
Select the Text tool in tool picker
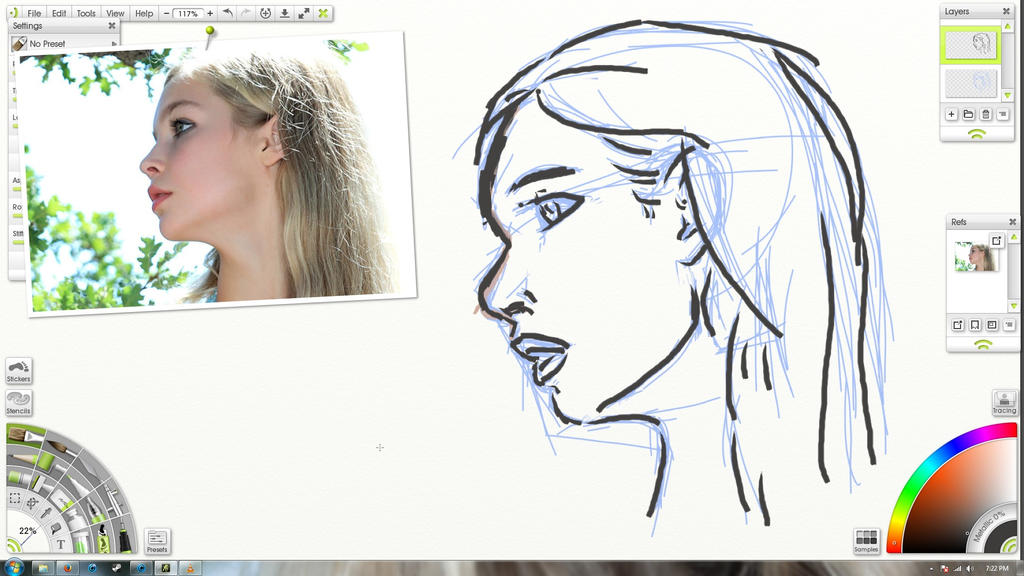pyautogui.click(x=61, y=544)
